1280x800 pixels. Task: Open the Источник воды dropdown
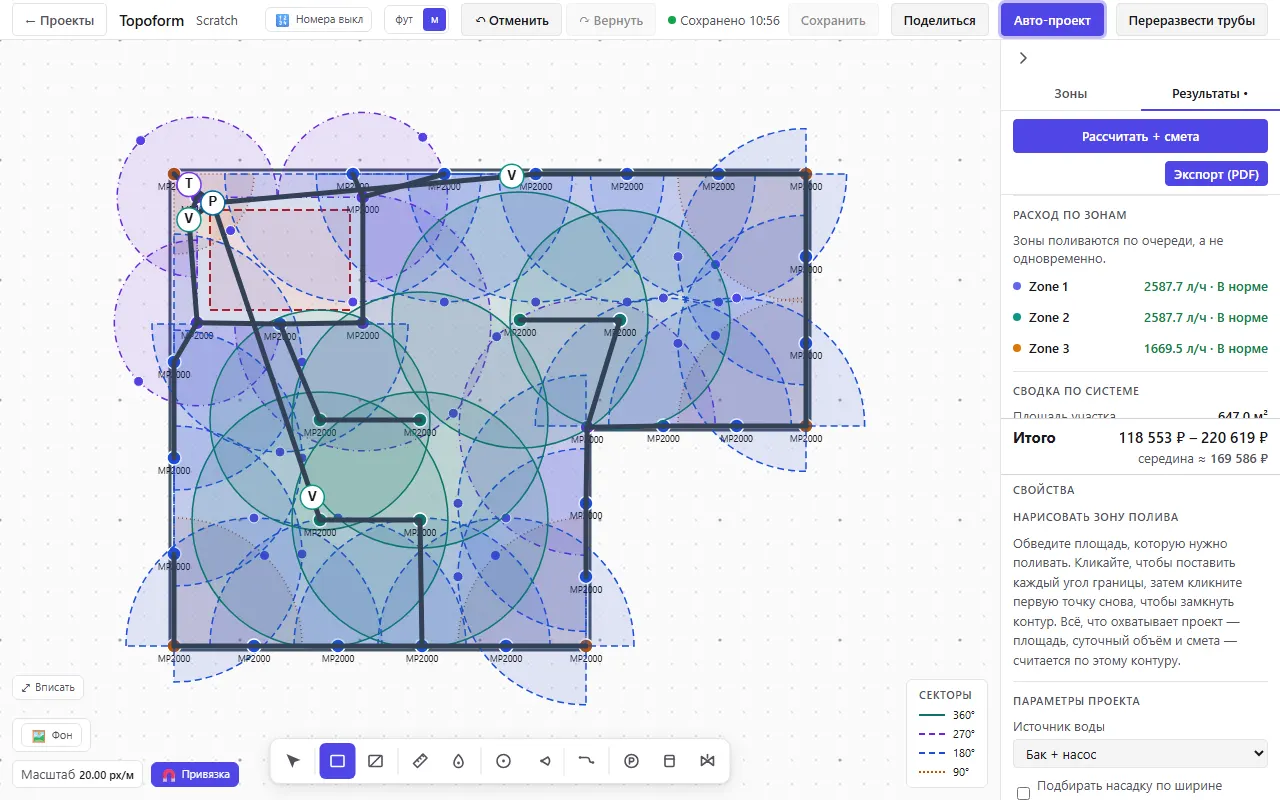coord(1140,754)
